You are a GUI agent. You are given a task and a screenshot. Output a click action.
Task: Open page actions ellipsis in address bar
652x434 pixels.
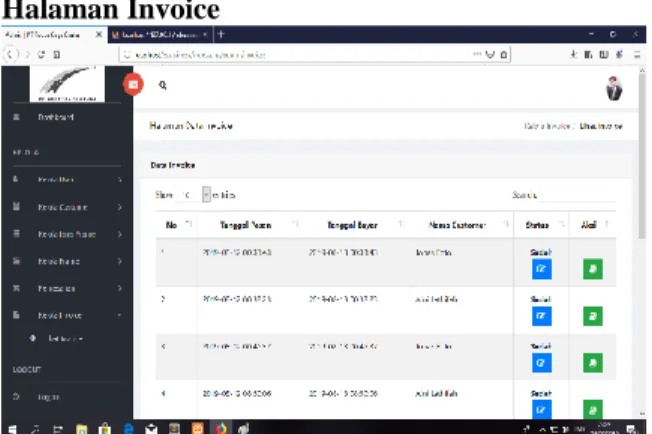tap(477, 54)
